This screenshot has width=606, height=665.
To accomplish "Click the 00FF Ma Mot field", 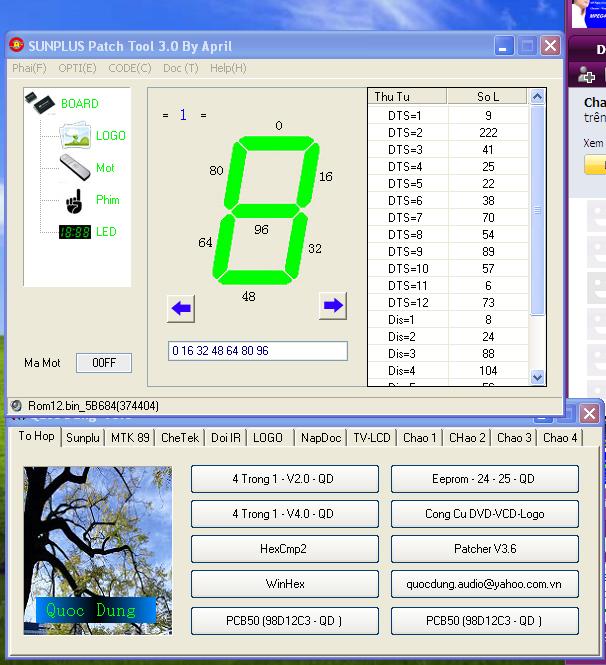I will 104,363.
